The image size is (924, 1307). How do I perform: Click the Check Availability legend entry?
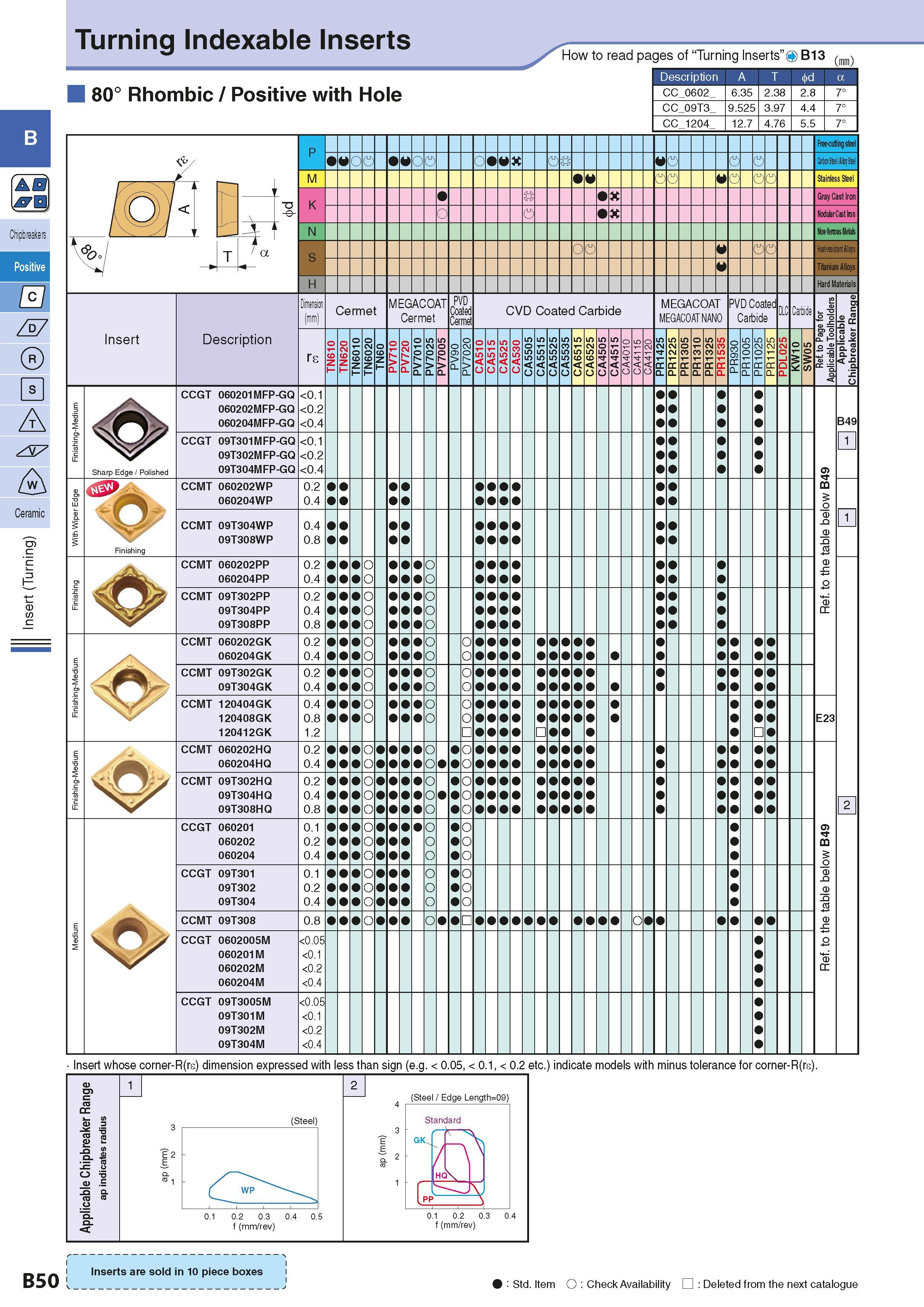(619, 1284)
